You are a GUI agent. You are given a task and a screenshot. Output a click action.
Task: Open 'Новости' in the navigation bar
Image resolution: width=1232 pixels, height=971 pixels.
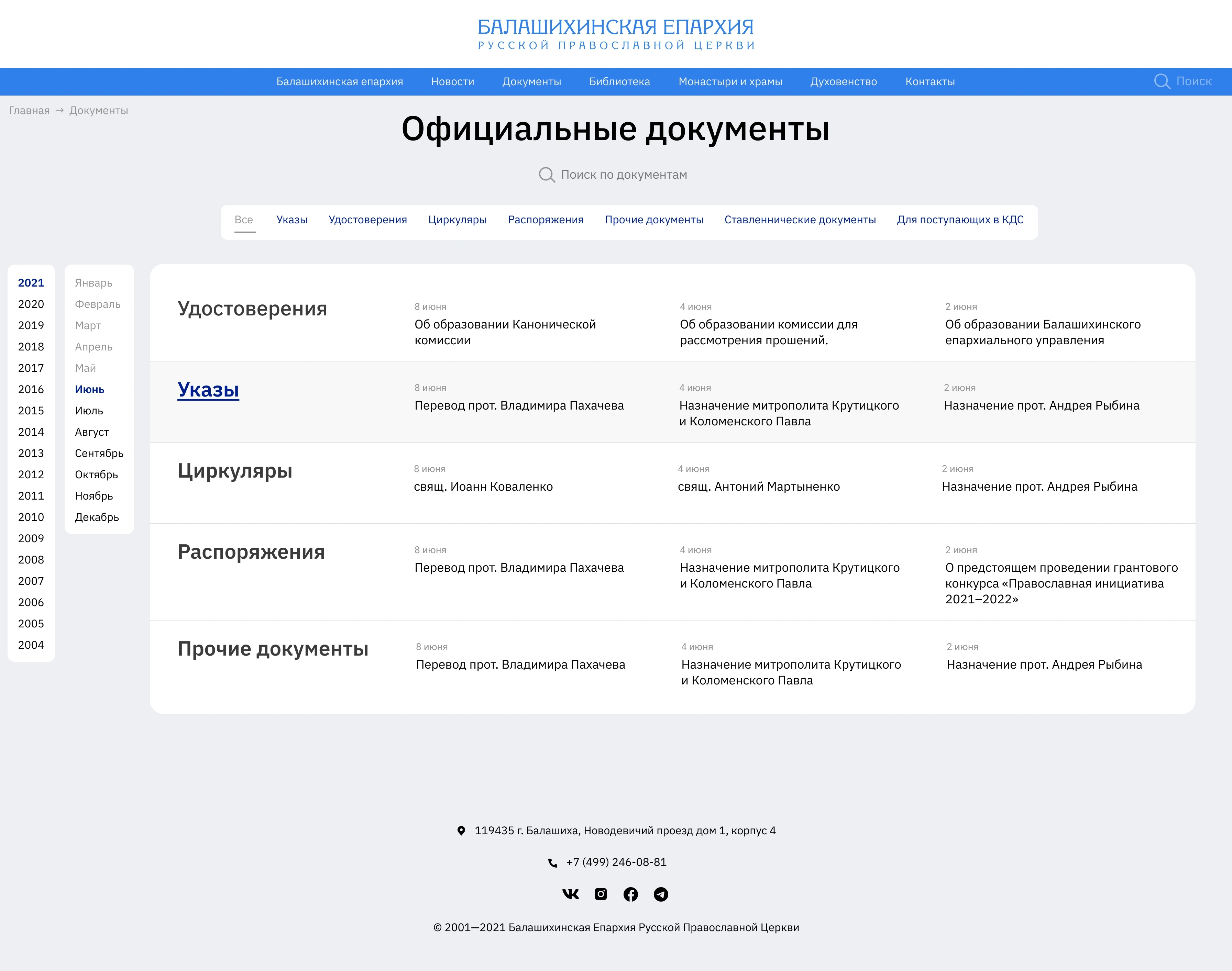tap(453, 81)
